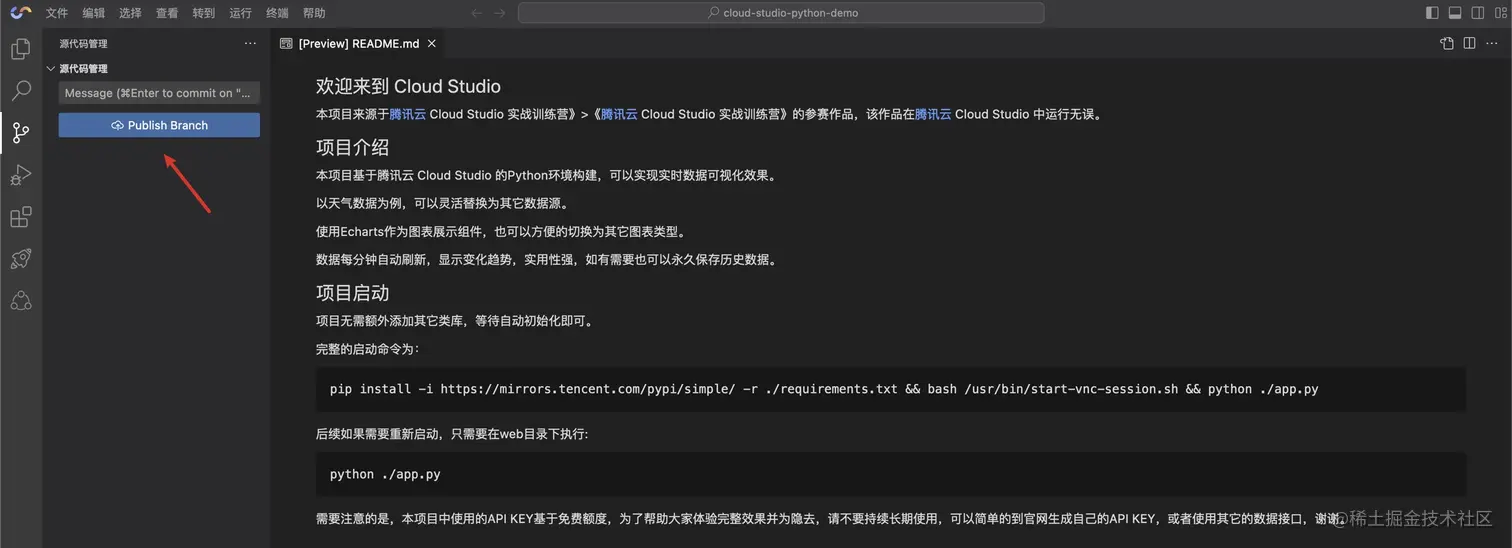Screen dimensions: 1512x548
Task: Click the Cloud Studio logo icon
Action: tap(21, 13)
